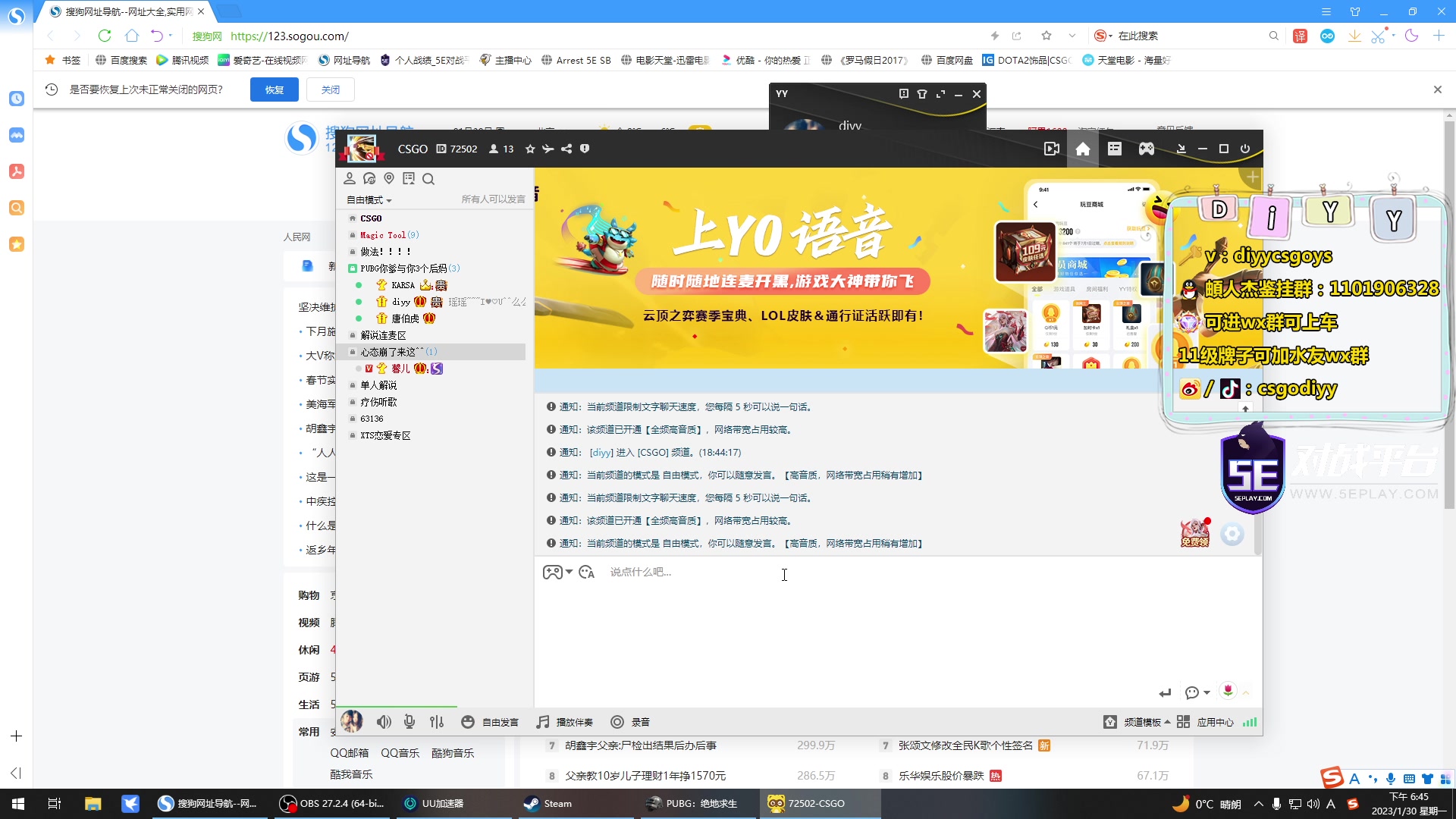Dismiss the restore notification with the X
Screen dimensions: 1456x819
(1437, 89)
